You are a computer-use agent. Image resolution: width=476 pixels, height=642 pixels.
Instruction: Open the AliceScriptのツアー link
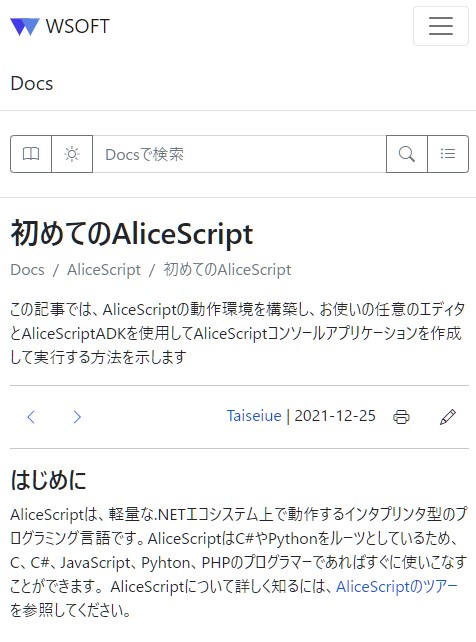coord(397,587)
